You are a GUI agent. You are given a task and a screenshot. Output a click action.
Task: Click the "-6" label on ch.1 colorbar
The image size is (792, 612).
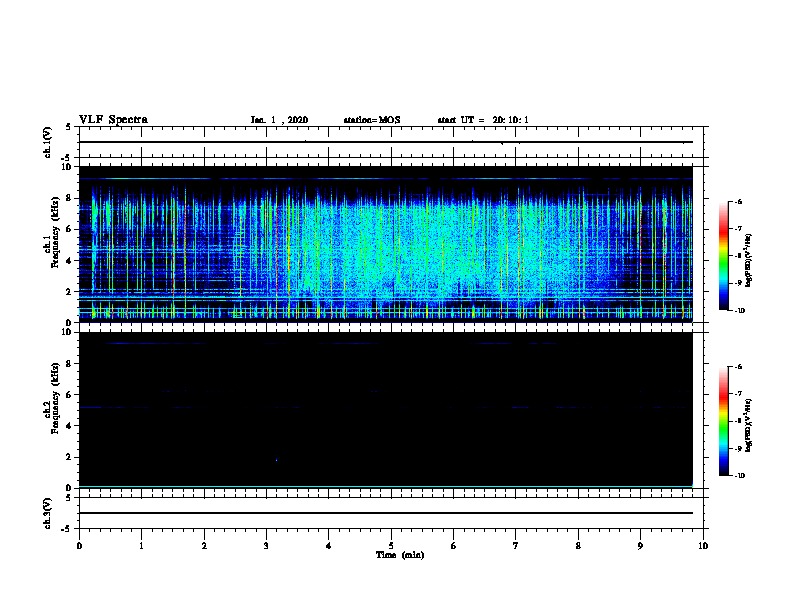click(x=739, y=202)
